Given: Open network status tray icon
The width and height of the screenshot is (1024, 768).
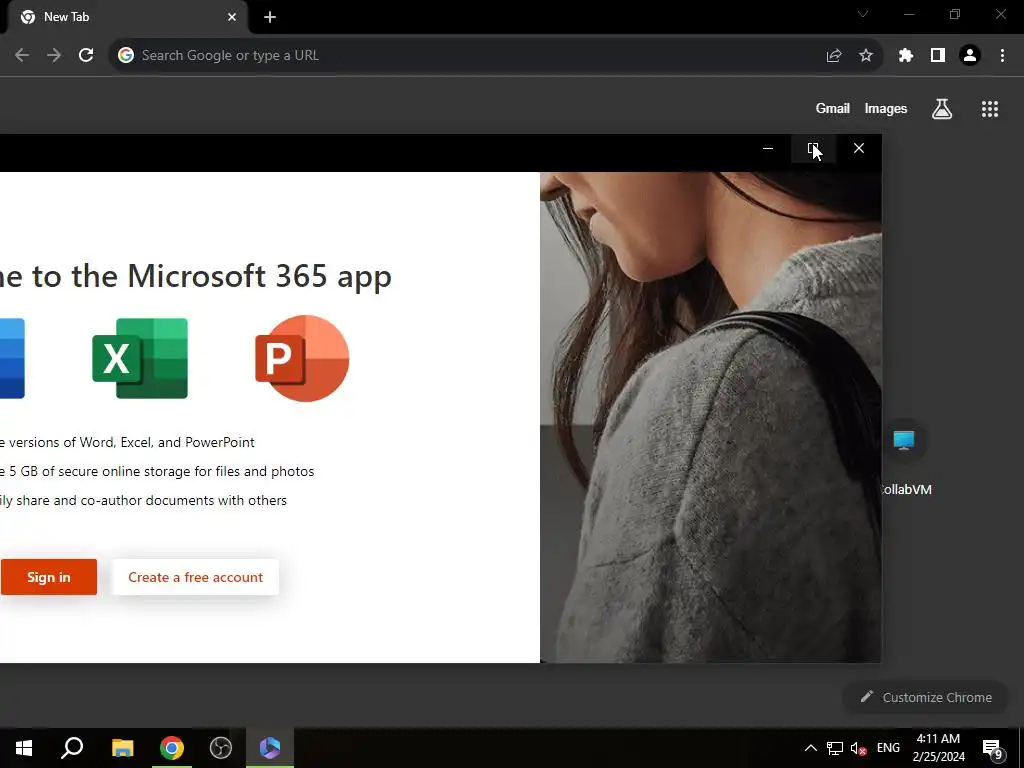Looking at the screenshot, I should (x=835, y=748).
